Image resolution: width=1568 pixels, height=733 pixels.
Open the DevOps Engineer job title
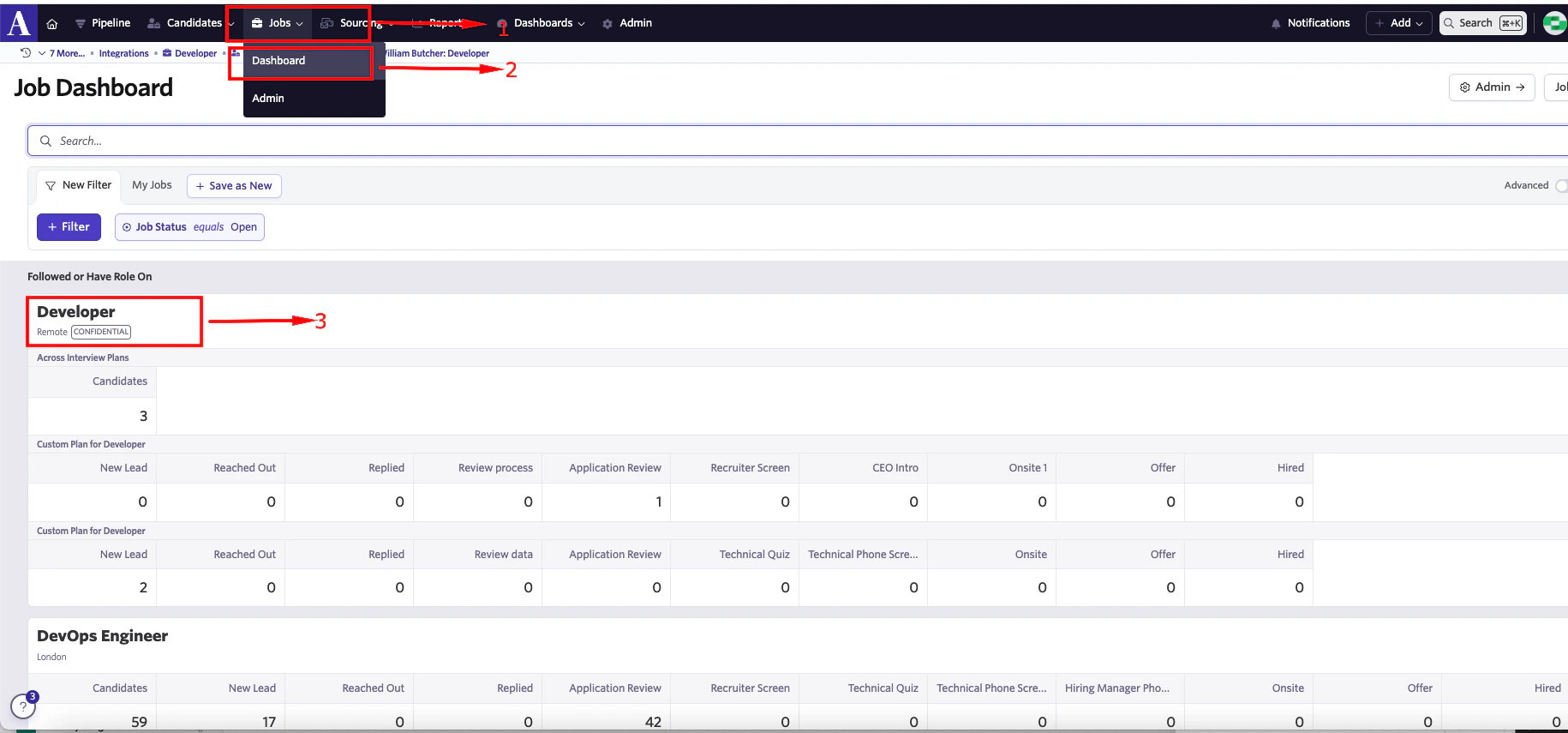point(102,636)
